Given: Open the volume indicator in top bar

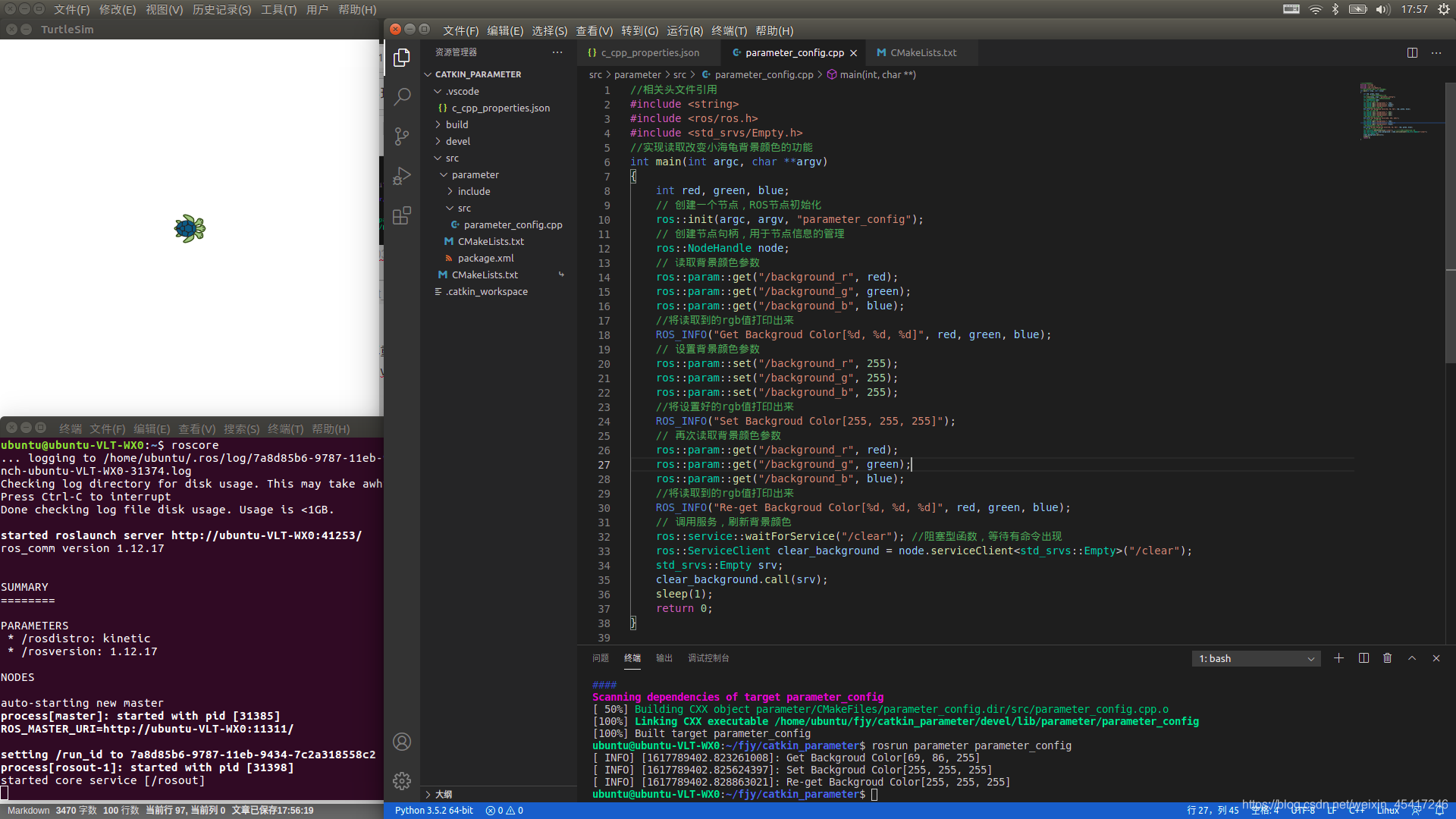Looking at the screenshot, I should (x=1382, y=9).
